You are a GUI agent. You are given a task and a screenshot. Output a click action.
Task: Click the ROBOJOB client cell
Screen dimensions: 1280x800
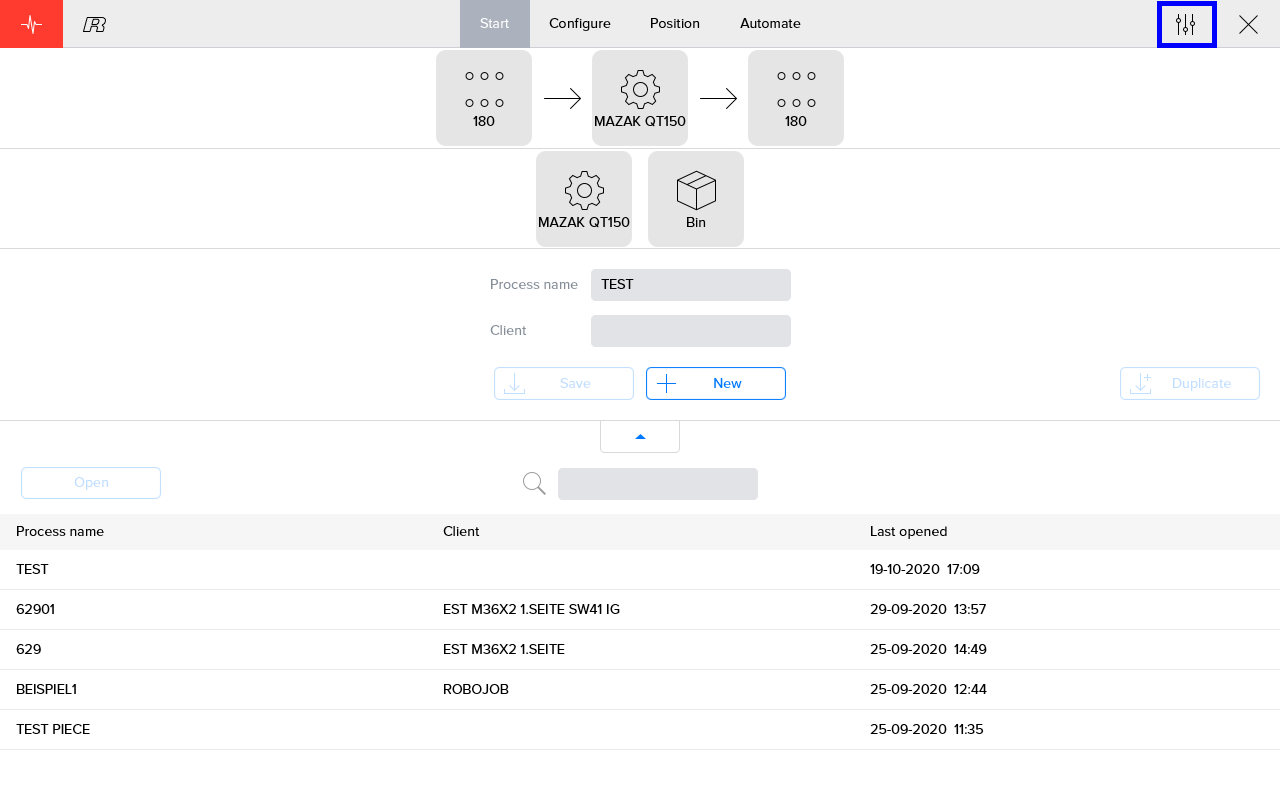(476, 689)
